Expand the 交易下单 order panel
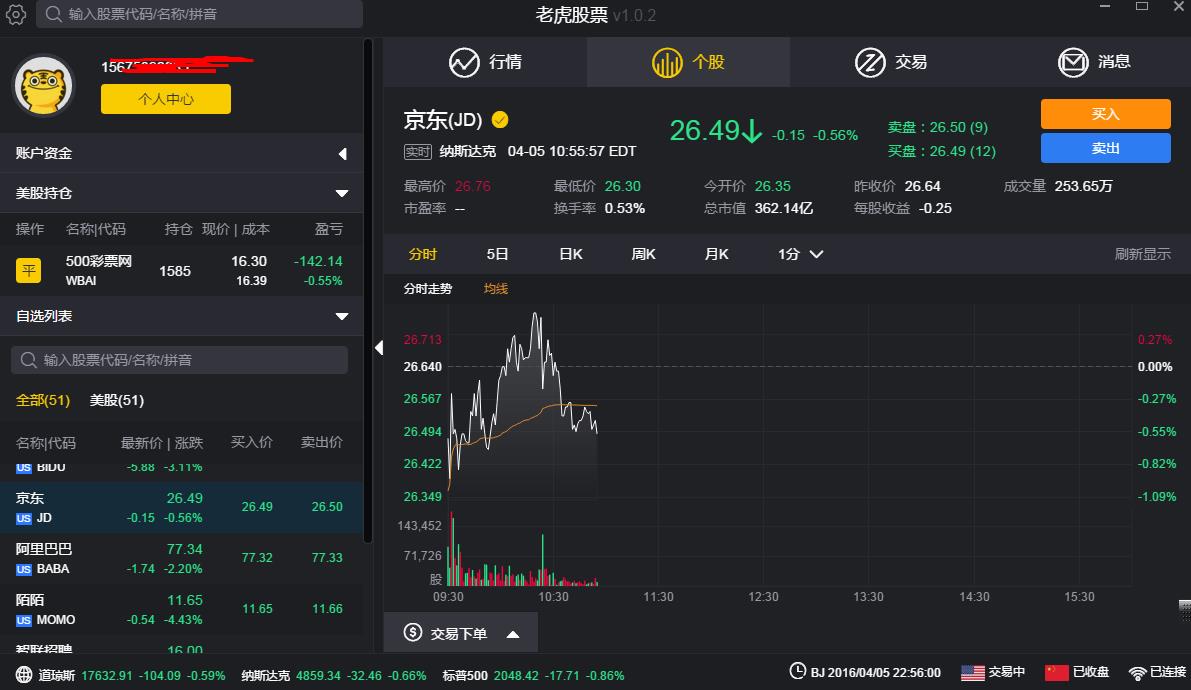This screenshot has width=1191, height=690. click(x=461, y=633)
